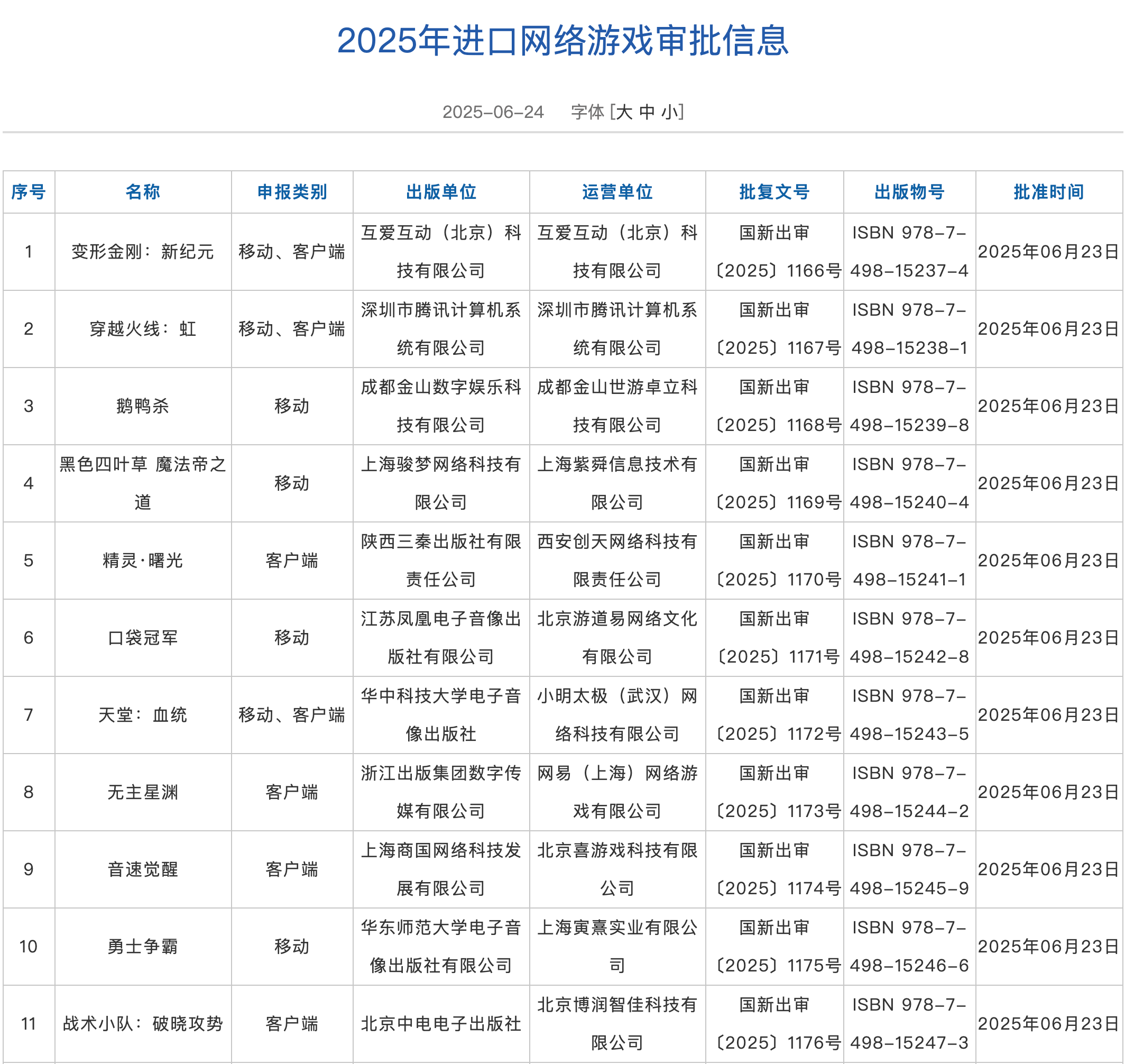Screen dimensions: 1125x1064
Task: Click game name 变形金刚：新纪元
Action: [143, 251]
